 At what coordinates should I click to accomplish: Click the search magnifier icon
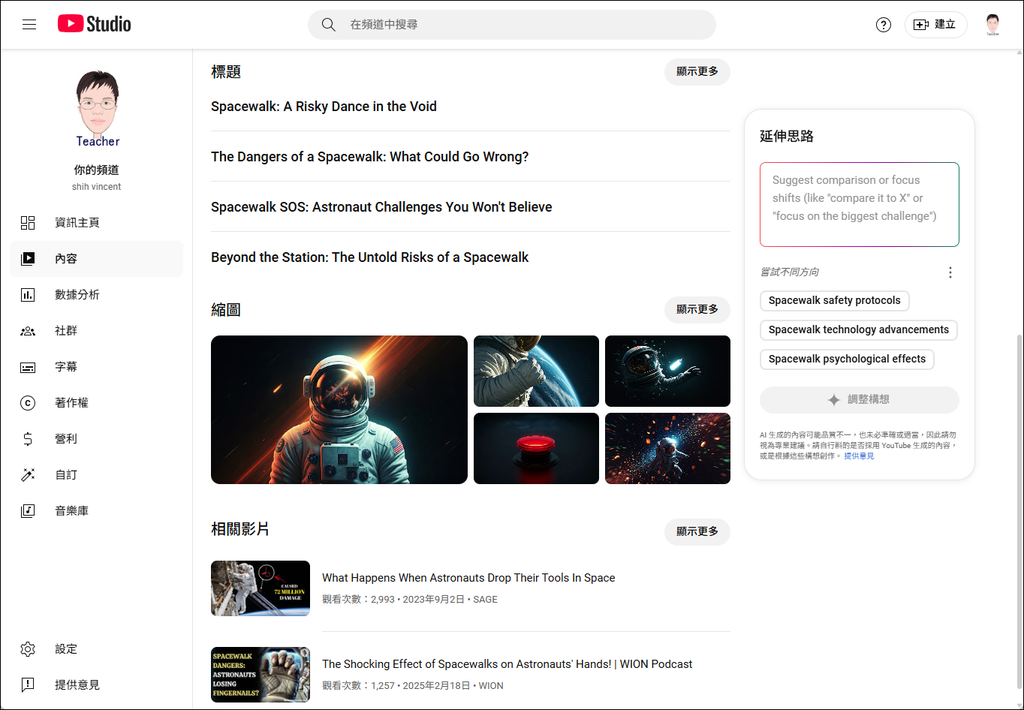pos(328,25)
